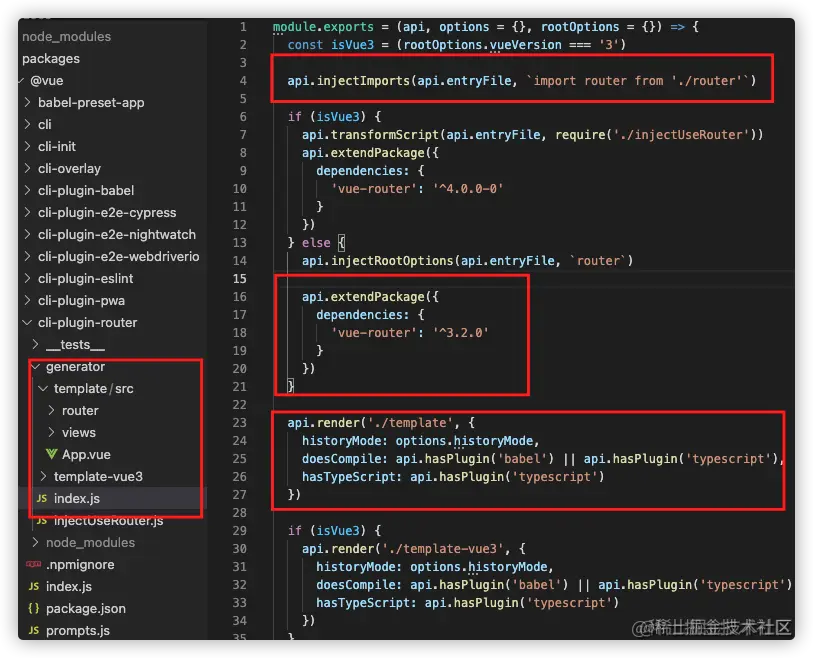Open App.vue in the file tree
The image size is (813, 658).
click(86, 455)
